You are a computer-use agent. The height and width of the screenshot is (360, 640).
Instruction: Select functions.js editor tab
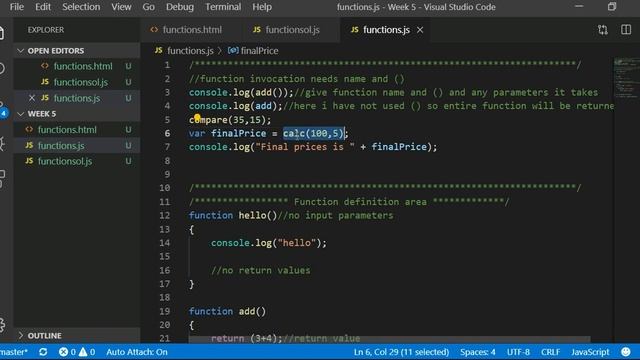point(386,30)
